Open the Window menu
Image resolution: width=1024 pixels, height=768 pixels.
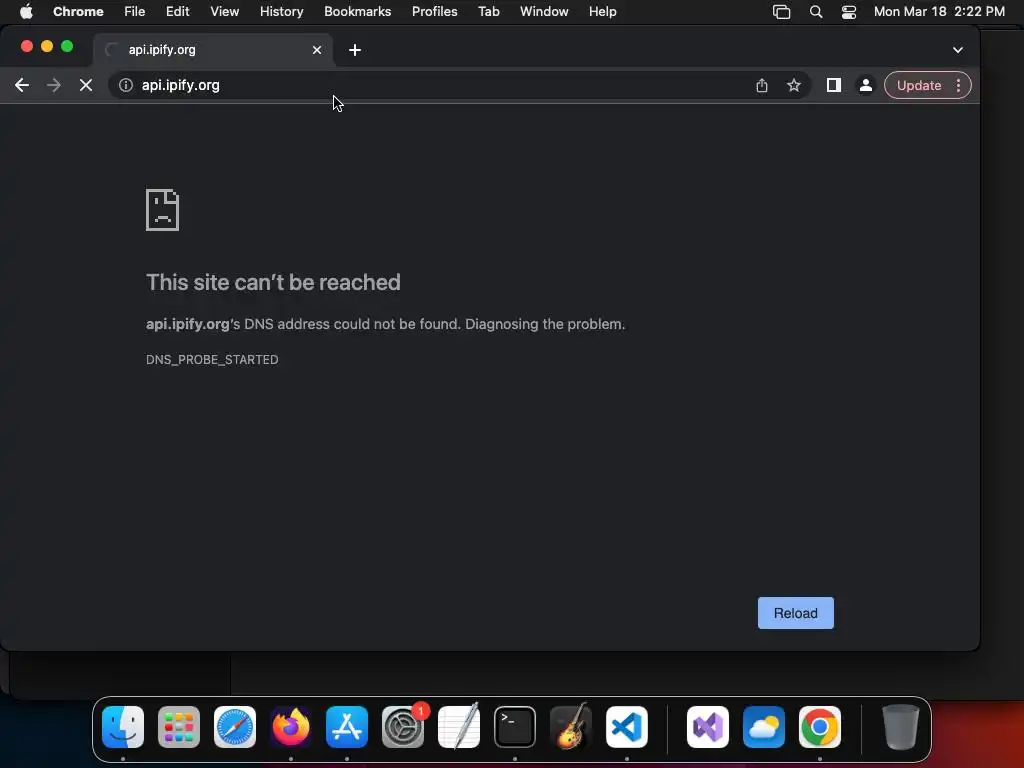544,12
